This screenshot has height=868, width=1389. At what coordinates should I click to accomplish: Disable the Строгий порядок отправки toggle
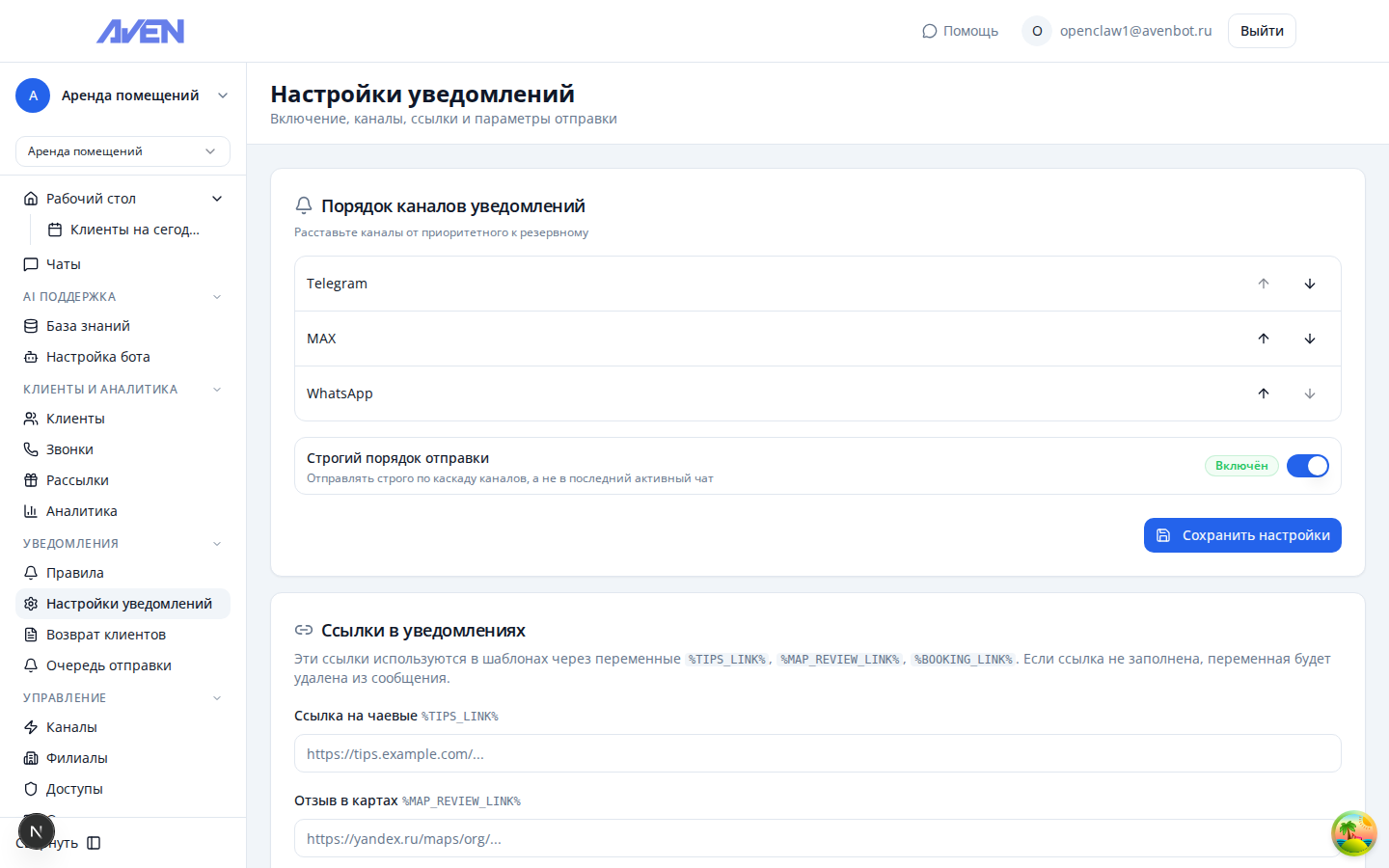click(x=1307, y=466)
